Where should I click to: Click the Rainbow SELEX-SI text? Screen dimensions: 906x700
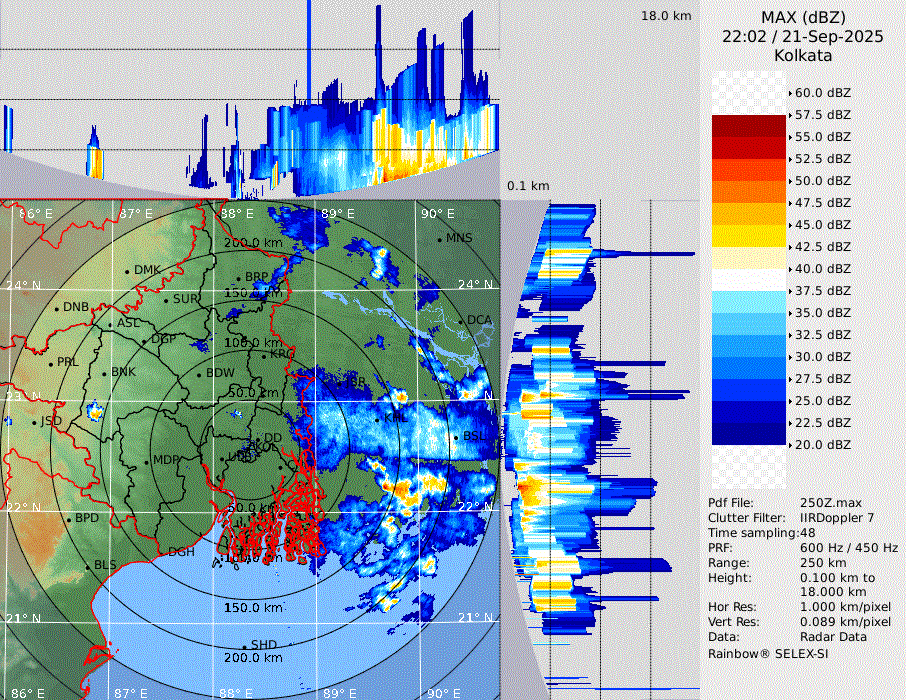coord(768,653)
